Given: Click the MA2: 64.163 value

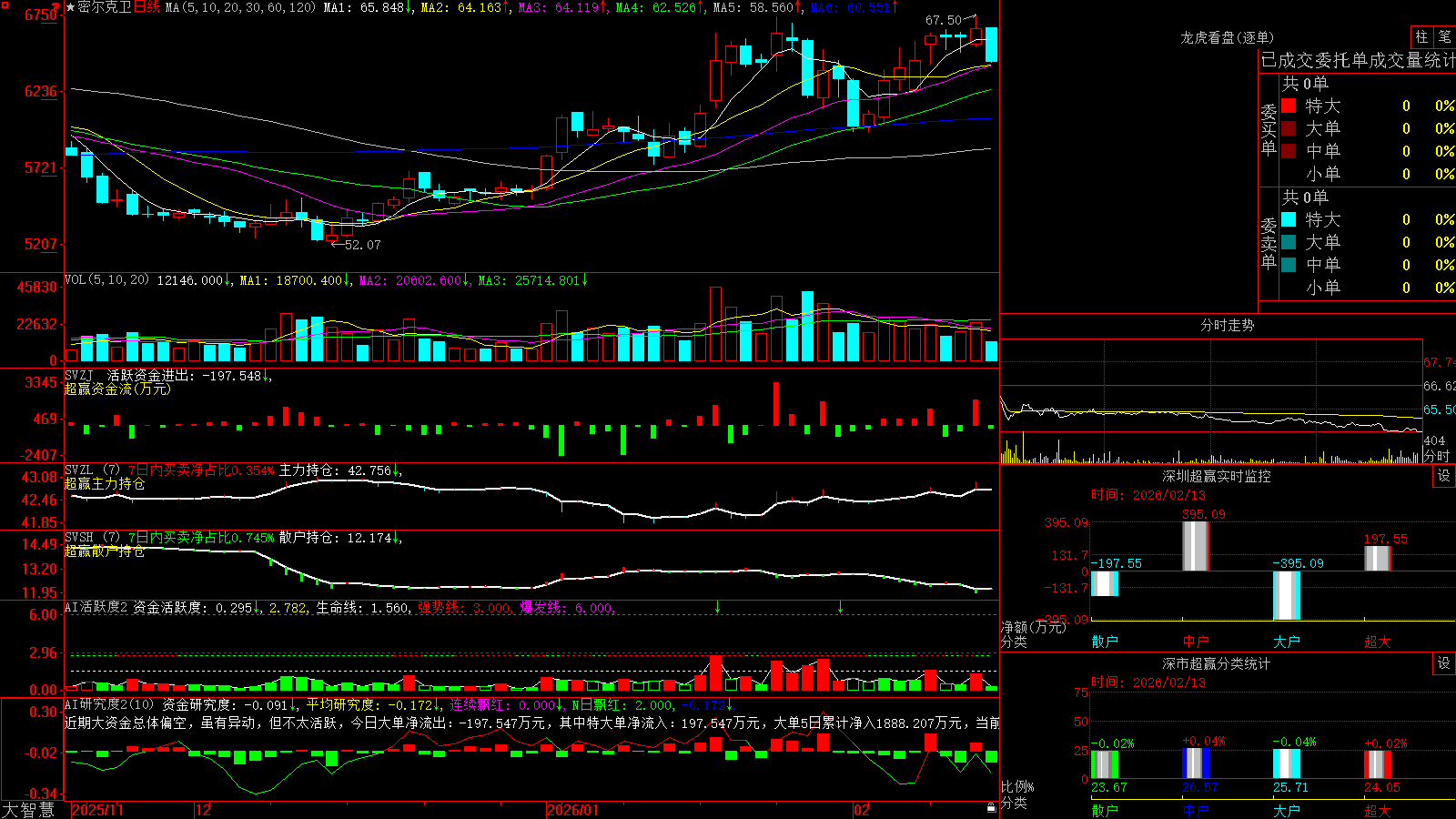Looking at the screenshot, I should 465,7.
